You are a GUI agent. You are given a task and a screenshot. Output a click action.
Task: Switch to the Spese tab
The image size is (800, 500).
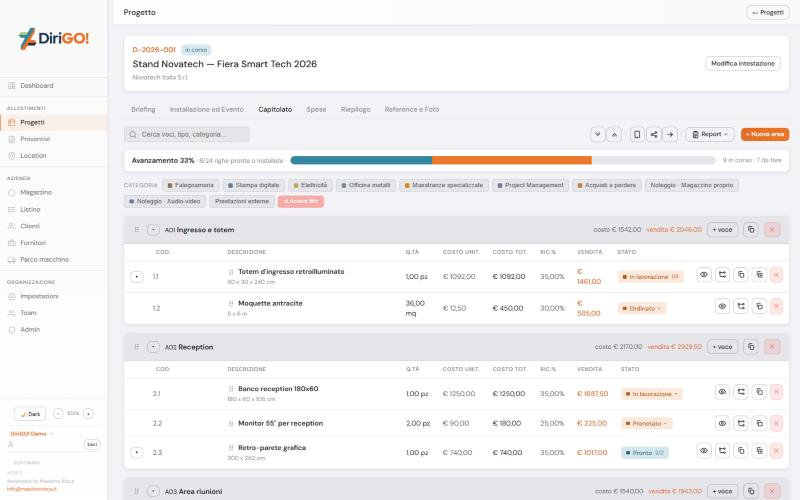pos(316,109)
